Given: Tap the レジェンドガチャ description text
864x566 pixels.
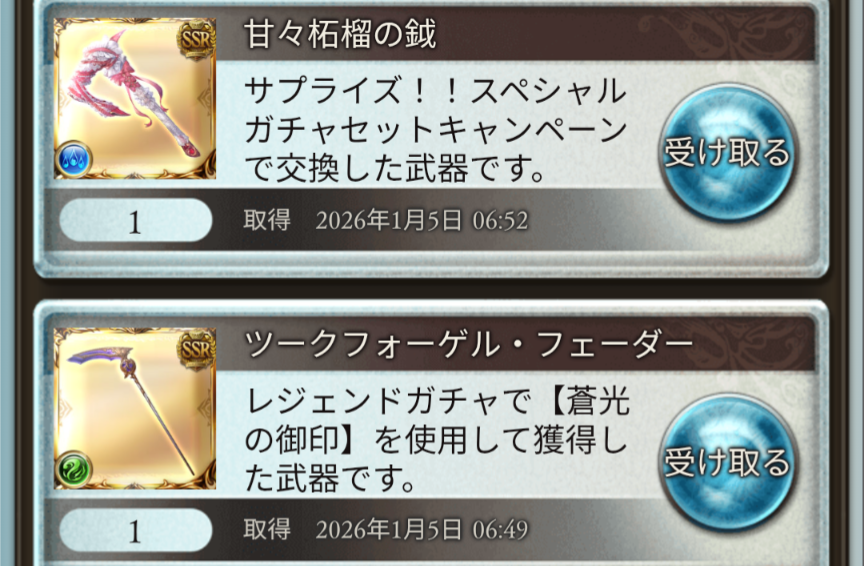Looking at the screenshot, I should (x=436, y=440).
